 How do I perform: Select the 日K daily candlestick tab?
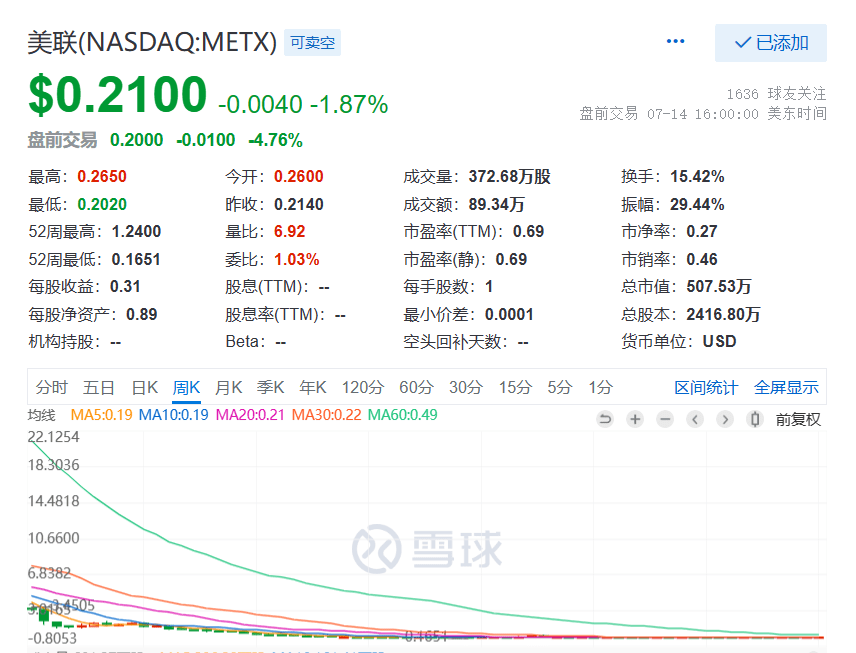coord(145,388)
